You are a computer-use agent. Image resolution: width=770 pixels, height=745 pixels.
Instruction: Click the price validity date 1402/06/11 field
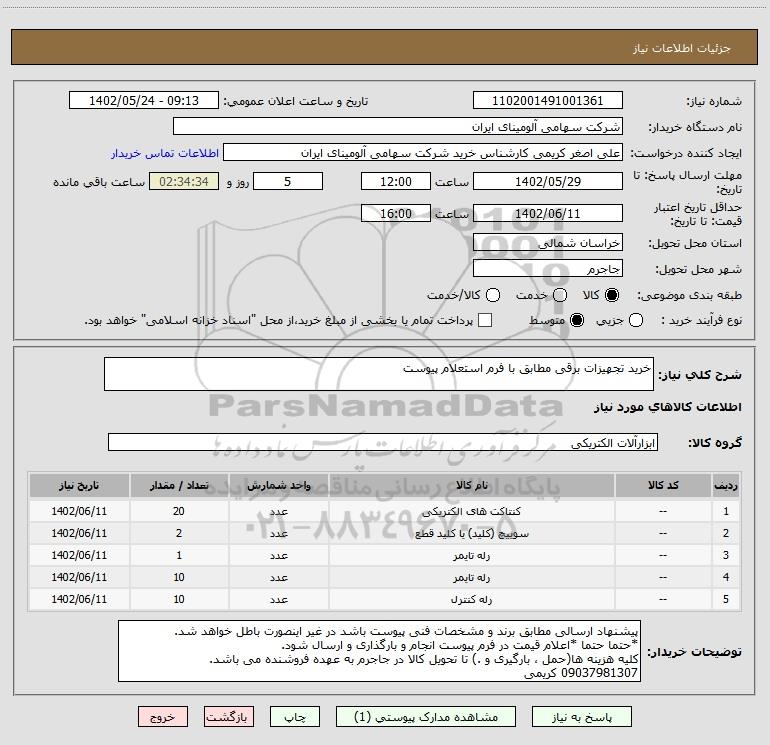(548, 213)
